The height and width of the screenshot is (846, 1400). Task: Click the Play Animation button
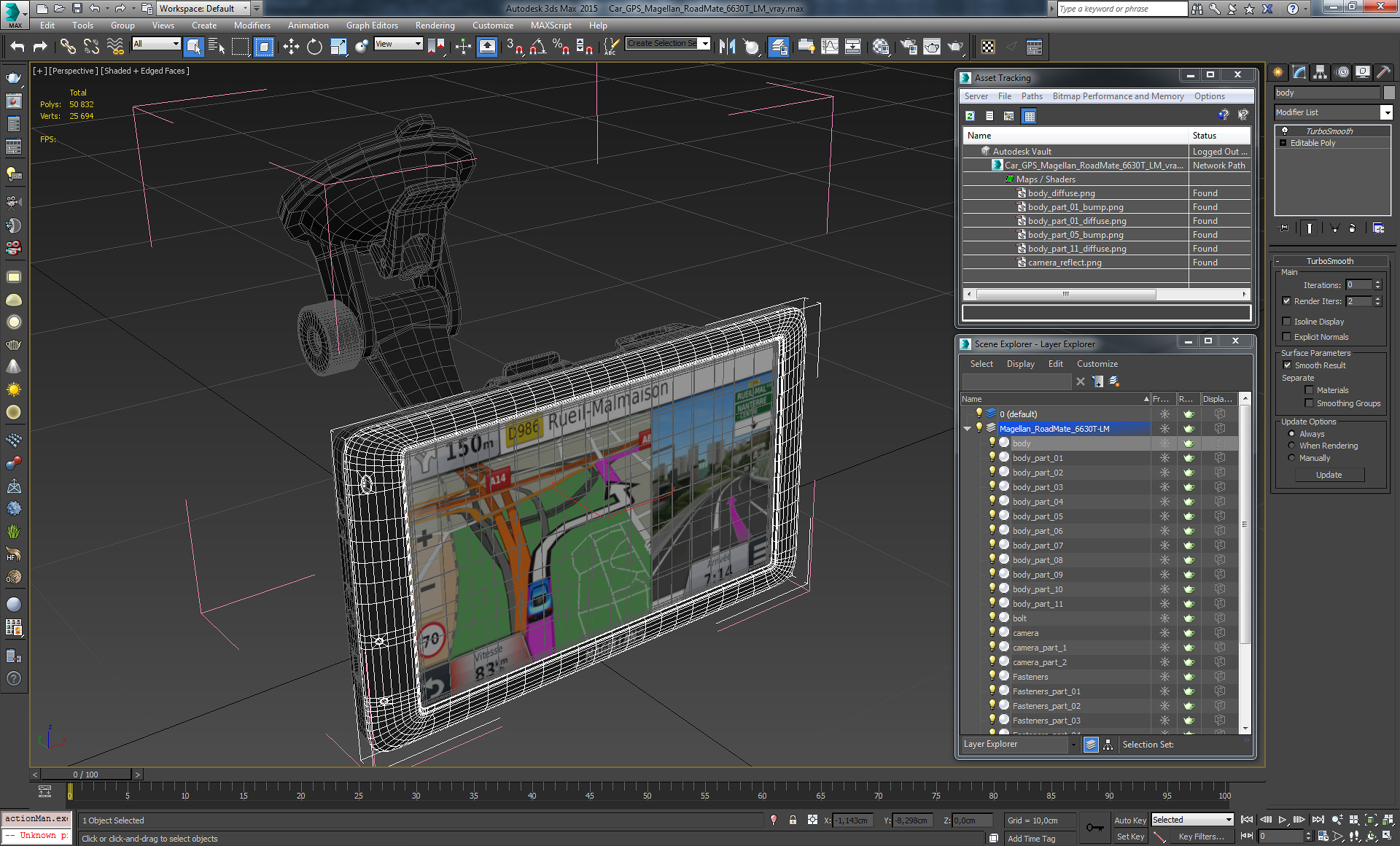tap(1283, 820)
